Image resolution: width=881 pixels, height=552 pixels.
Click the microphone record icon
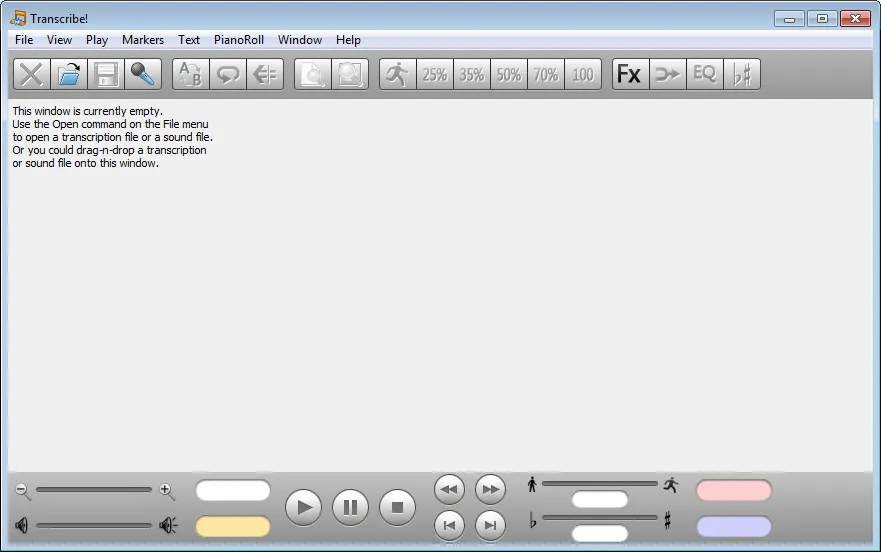143,74
